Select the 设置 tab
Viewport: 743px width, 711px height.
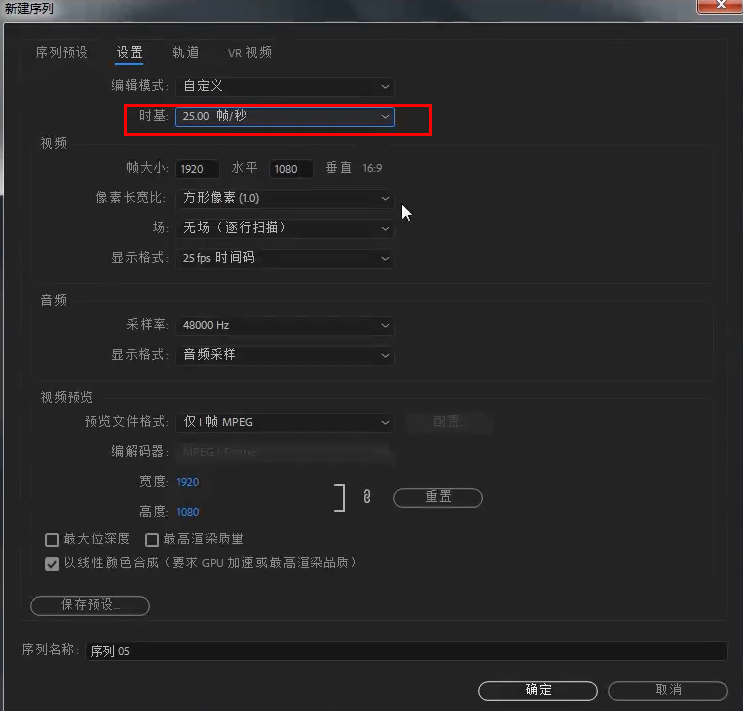(129, 52)
